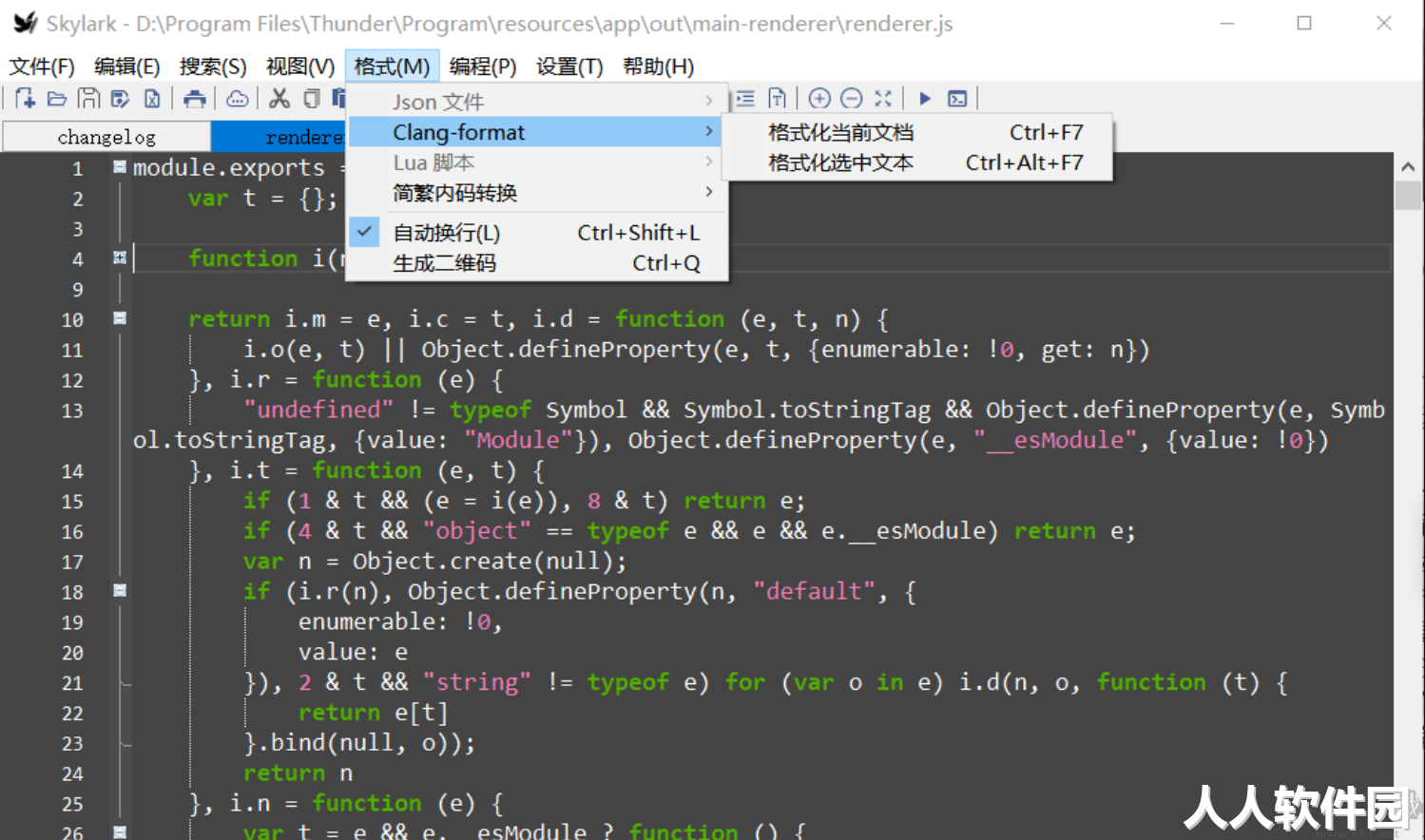Click the terminal console toolbar icon
The height and width of the screenshot is (840, 1425).
[957, 98]
